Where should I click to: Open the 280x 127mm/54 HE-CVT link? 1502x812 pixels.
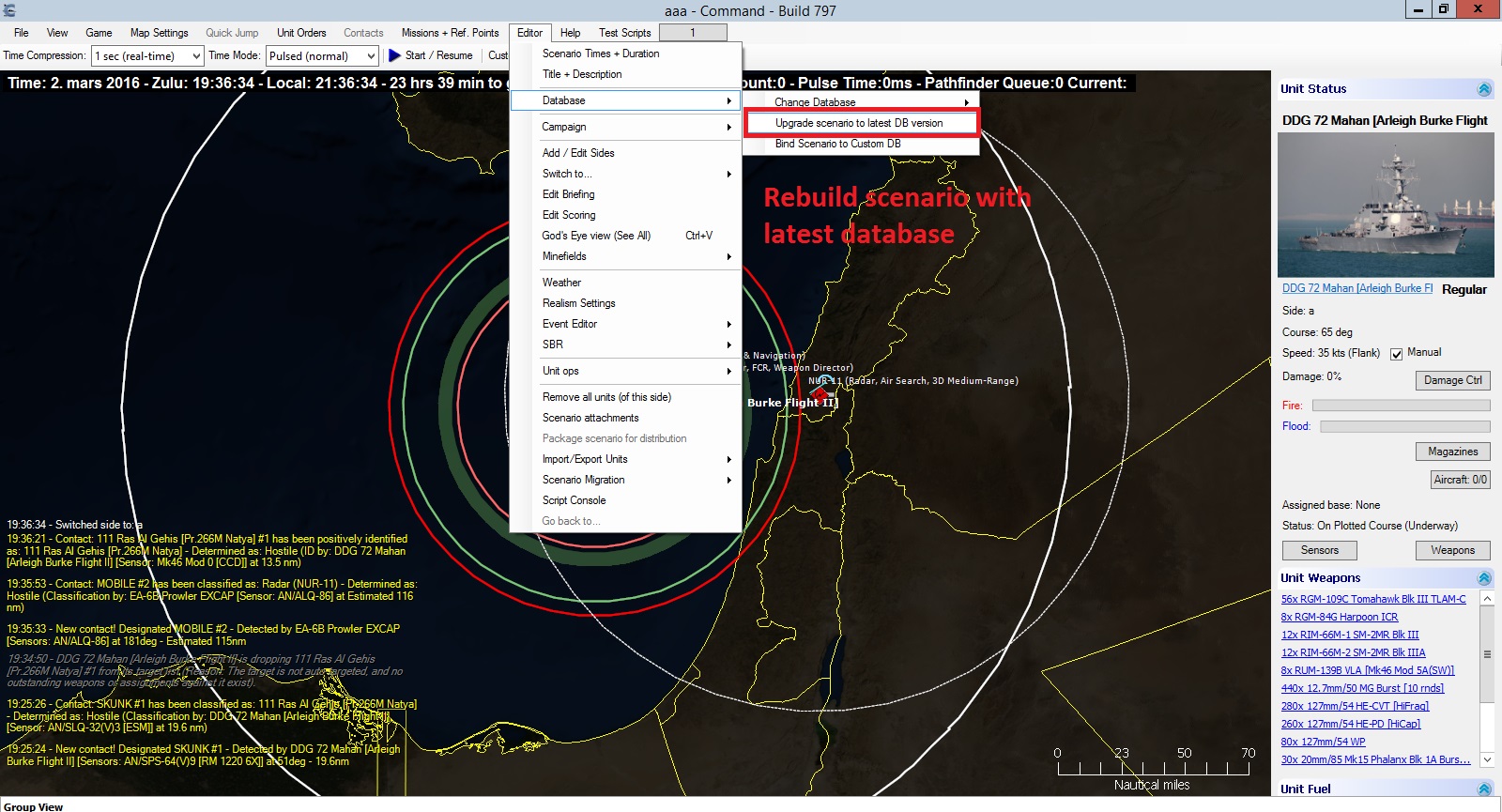pyautogui.click(x=1355, y=706)
